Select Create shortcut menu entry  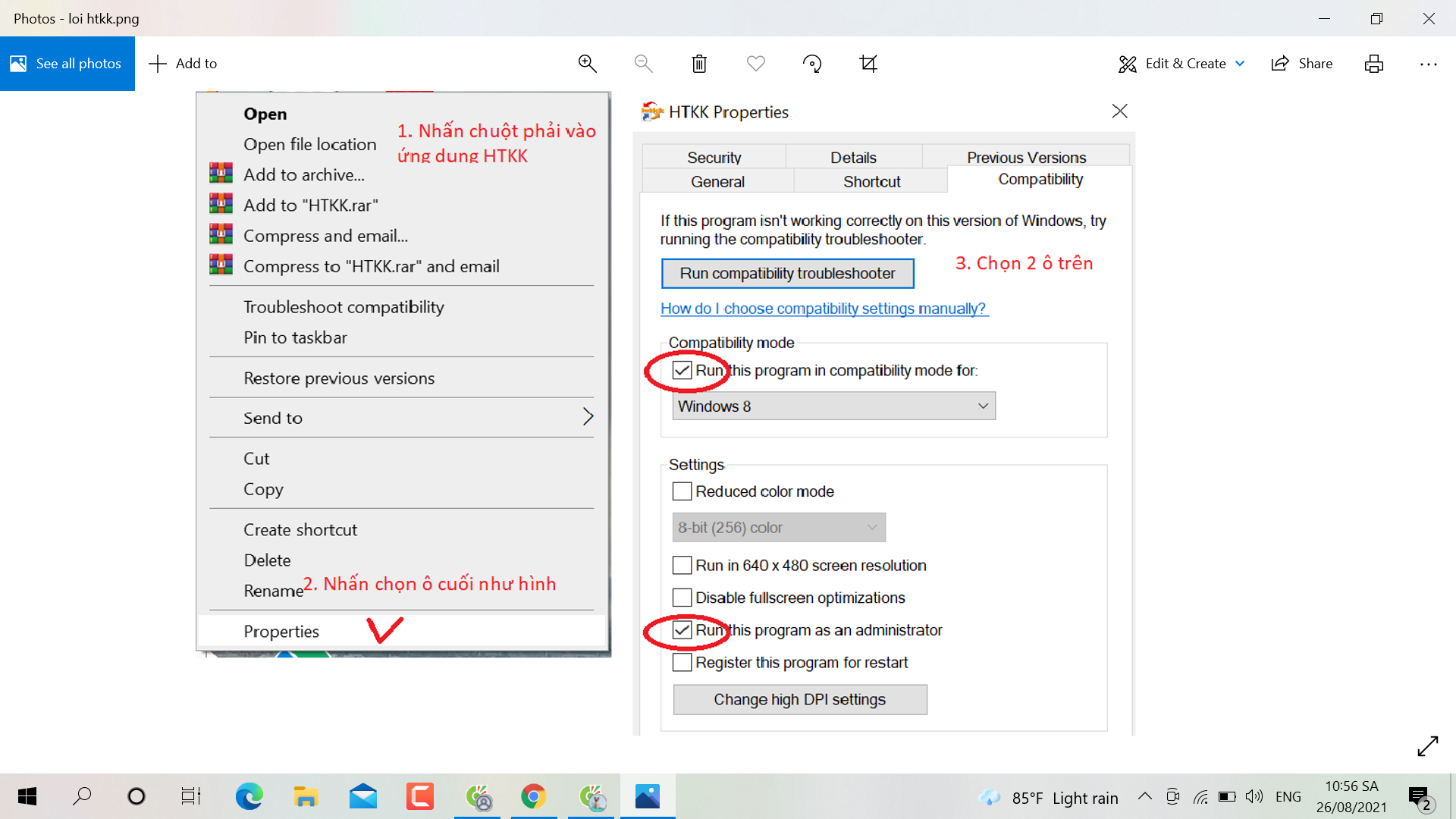point(300,530)
